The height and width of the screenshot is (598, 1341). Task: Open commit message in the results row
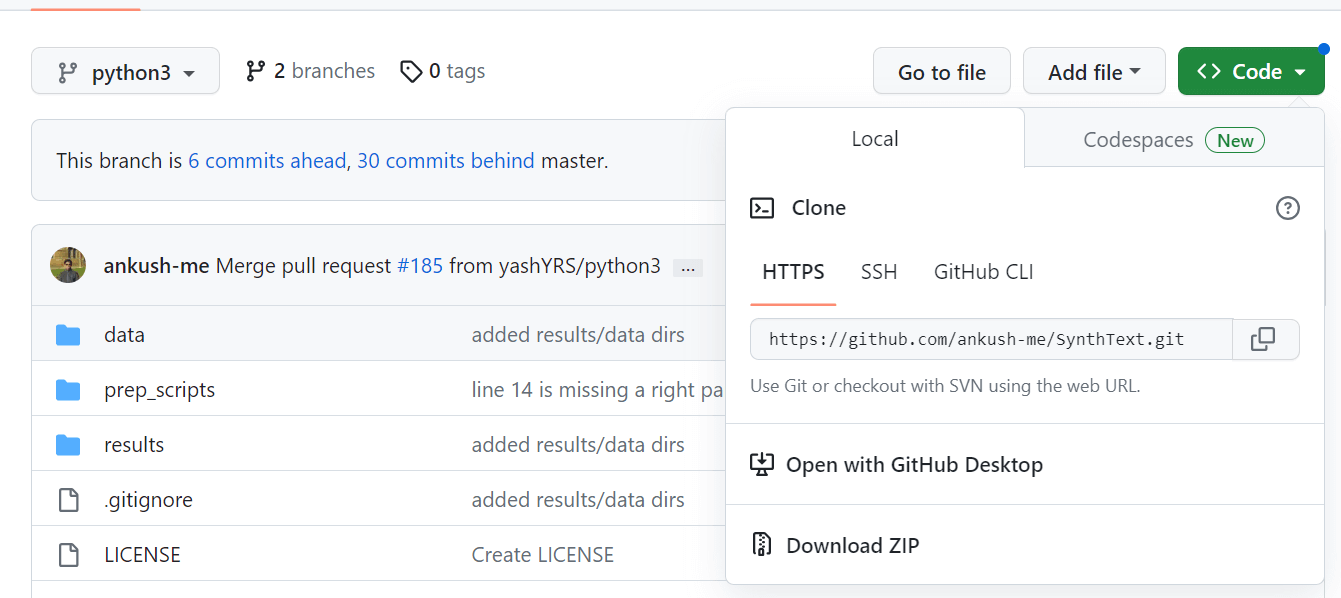click(578, 445)
